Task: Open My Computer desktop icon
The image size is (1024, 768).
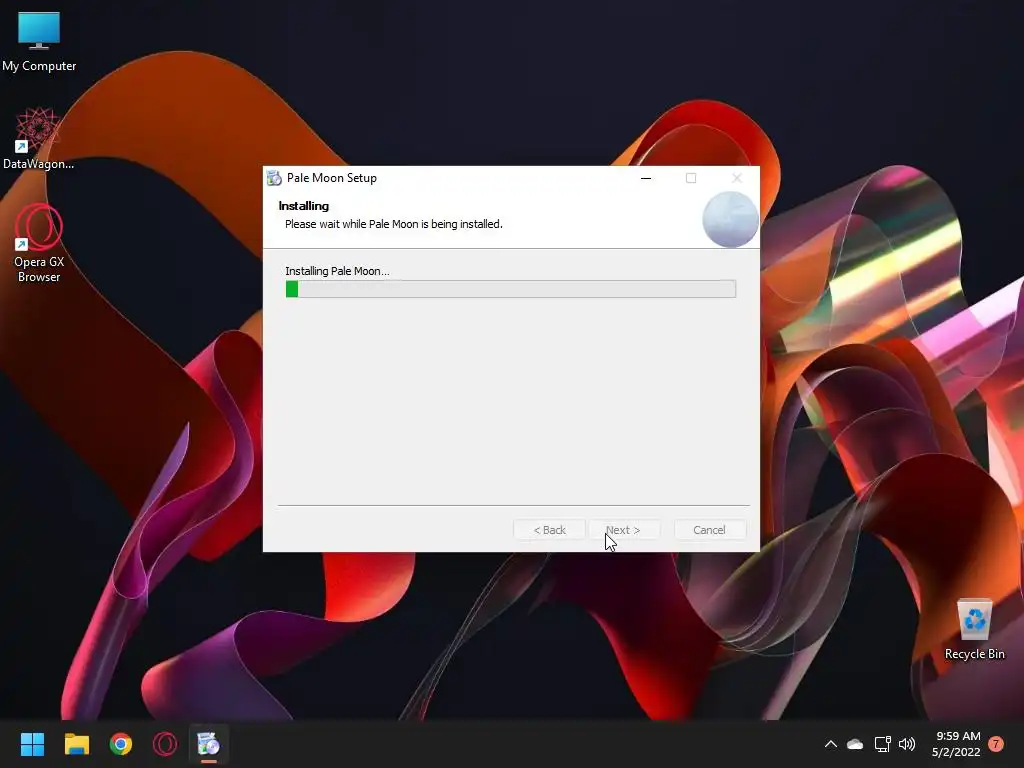Action: click(39, 41)
